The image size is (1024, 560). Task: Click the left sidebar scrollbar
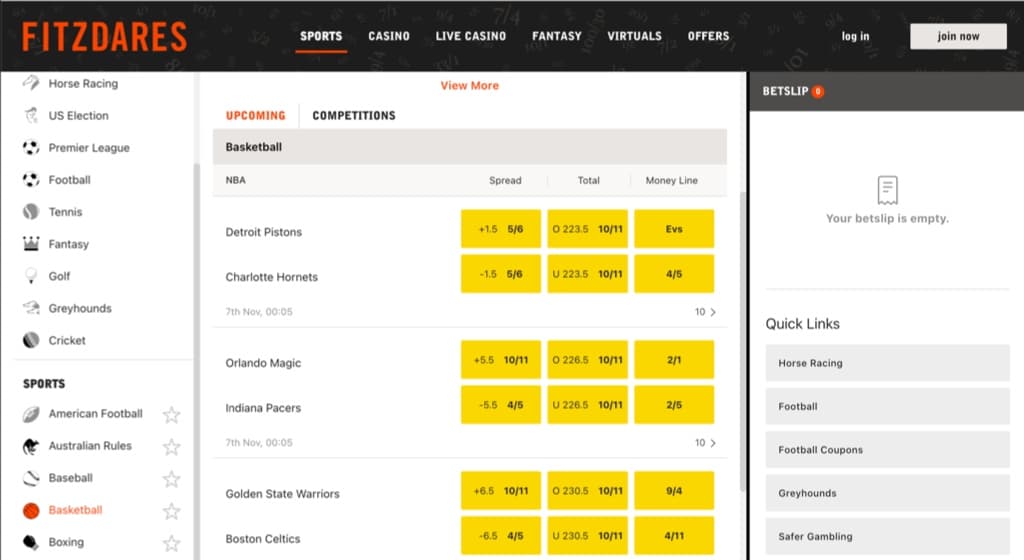[195, 361]
